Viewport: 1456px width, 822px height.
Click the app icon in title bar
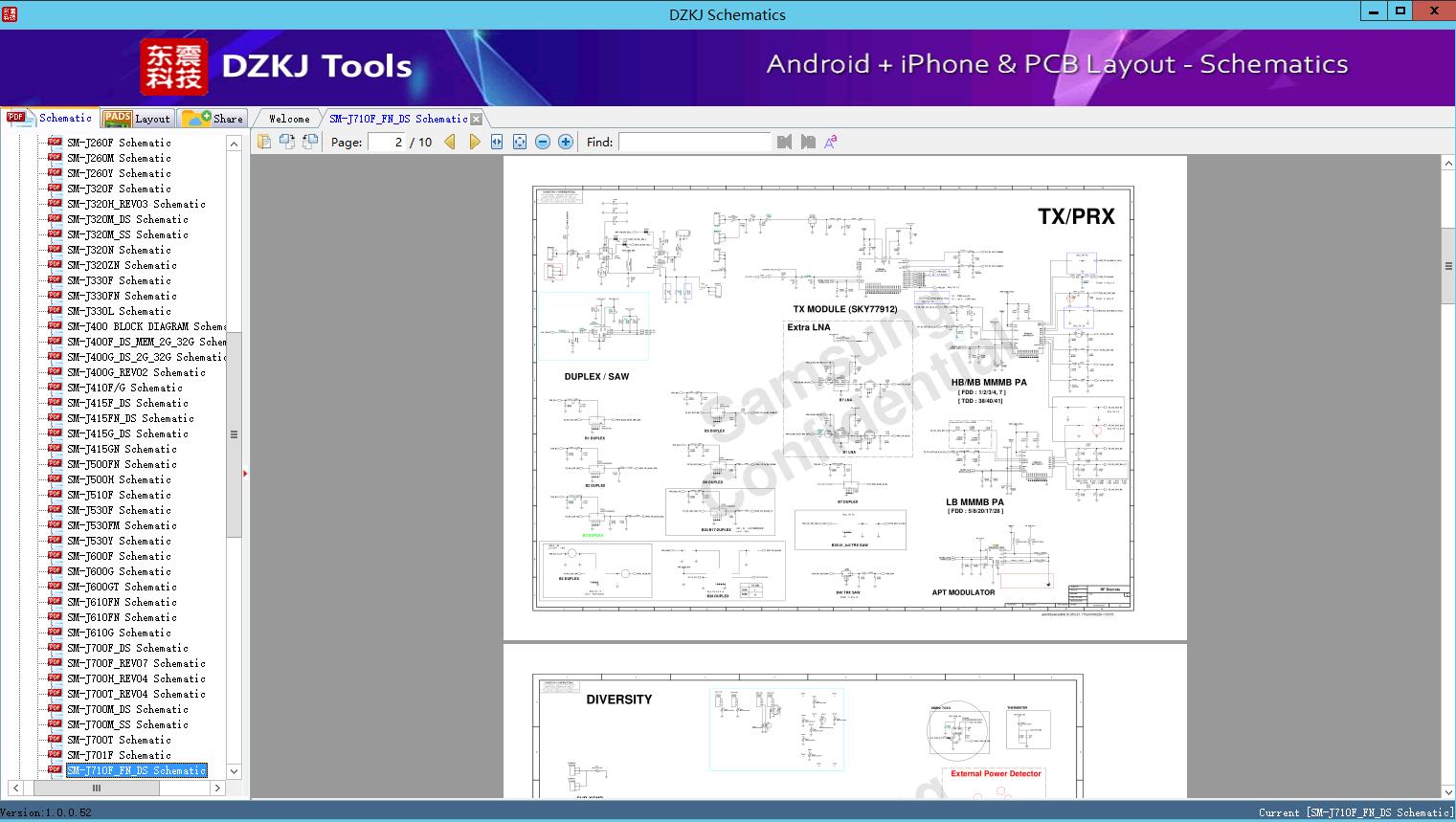(x=10, y=13)
